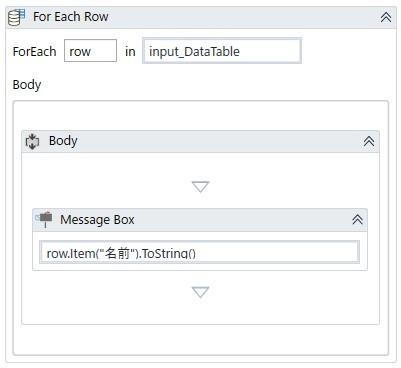This screenshot has width=401, height=368.
Task: Click the row.Item("名前").ToString() text field
Action: click(x=199, y=252)
